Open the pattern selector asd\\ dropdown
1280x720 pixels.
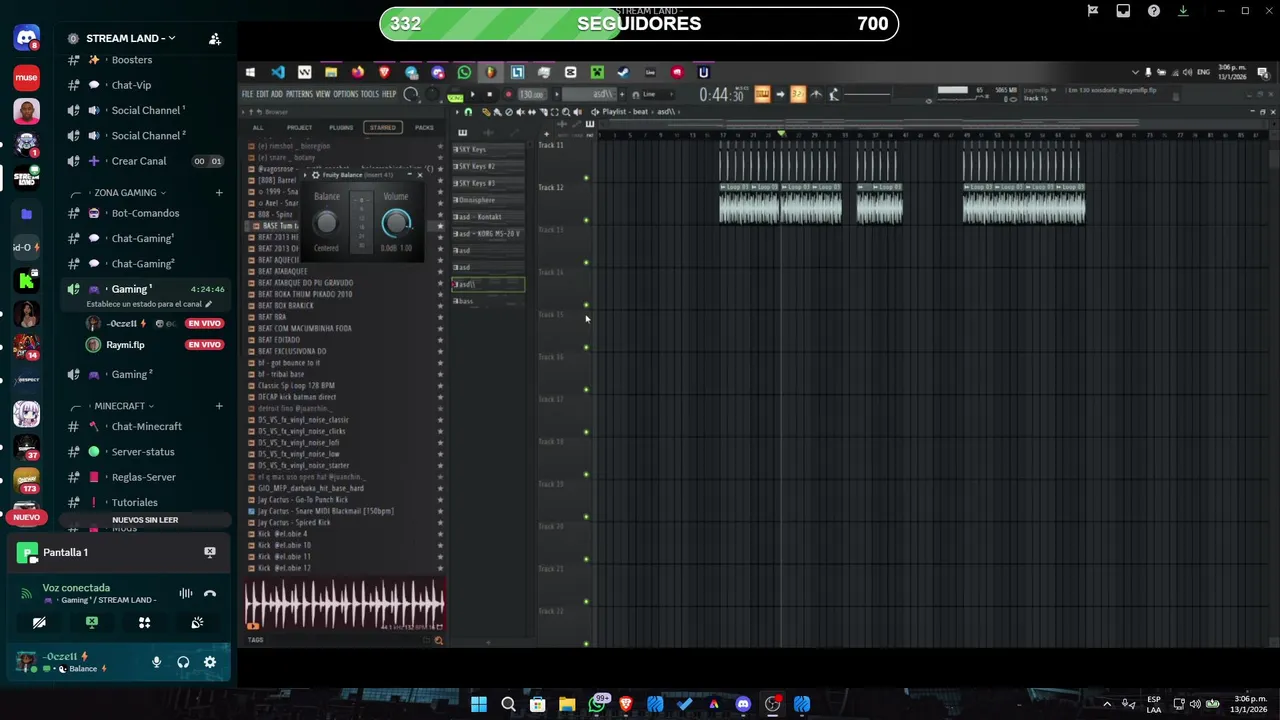592,94
